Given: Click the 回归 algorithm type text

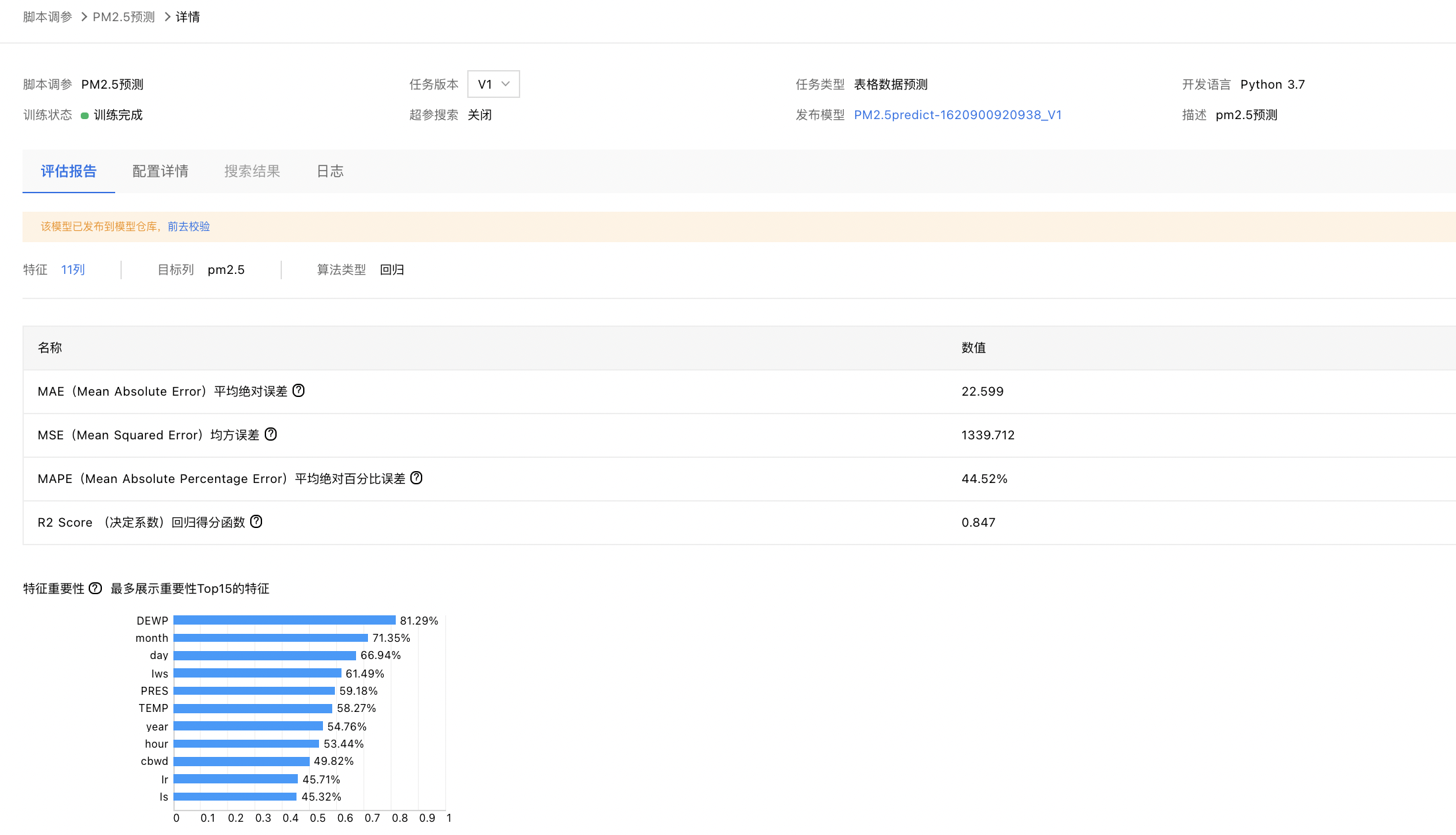Looking at the screenshot, I should pos(392,269).
